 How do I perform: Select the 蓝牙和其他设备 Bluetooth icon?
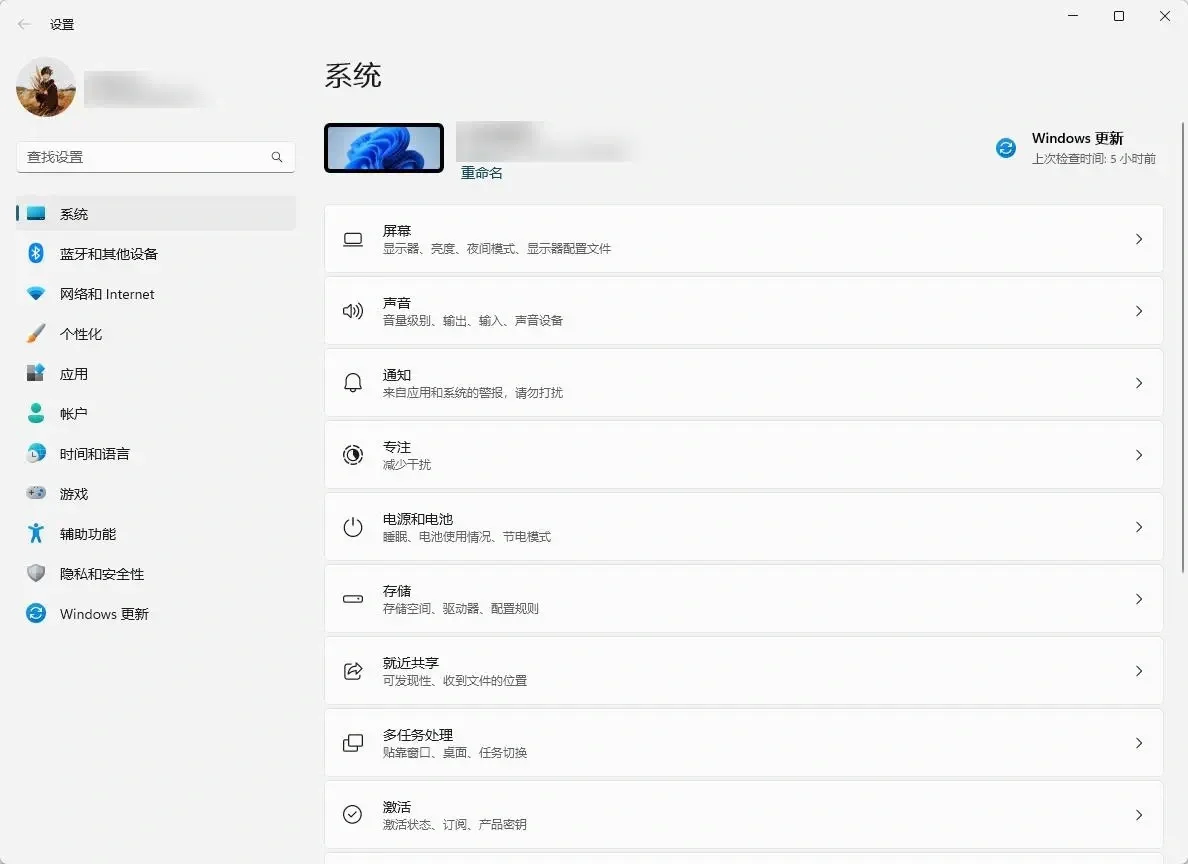pyautogui.click(x=35, y=253)
